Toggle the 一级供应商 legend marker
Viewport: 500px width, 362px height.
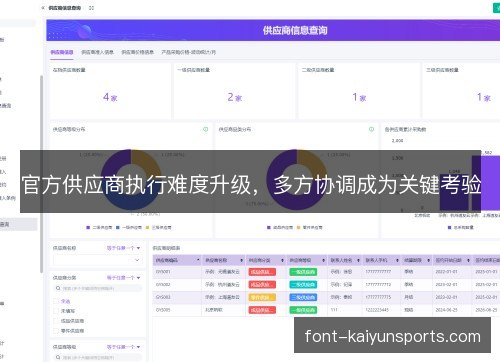(x=118, y=227)
